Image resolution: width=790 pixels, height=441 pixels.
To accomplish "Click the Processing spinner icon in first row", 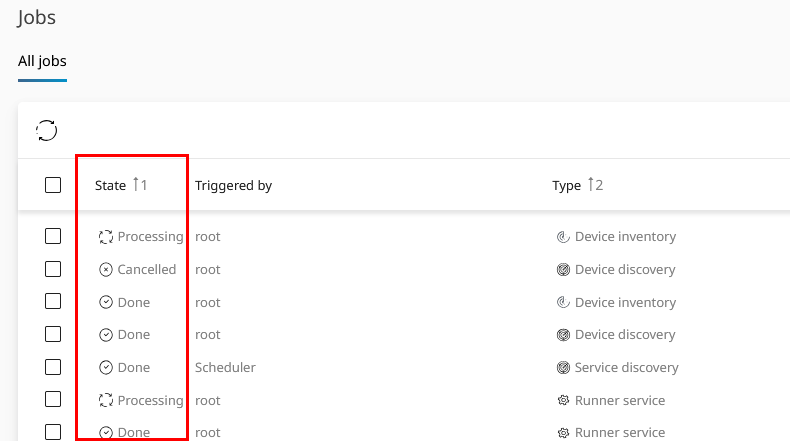I will (x=106, y=237).
